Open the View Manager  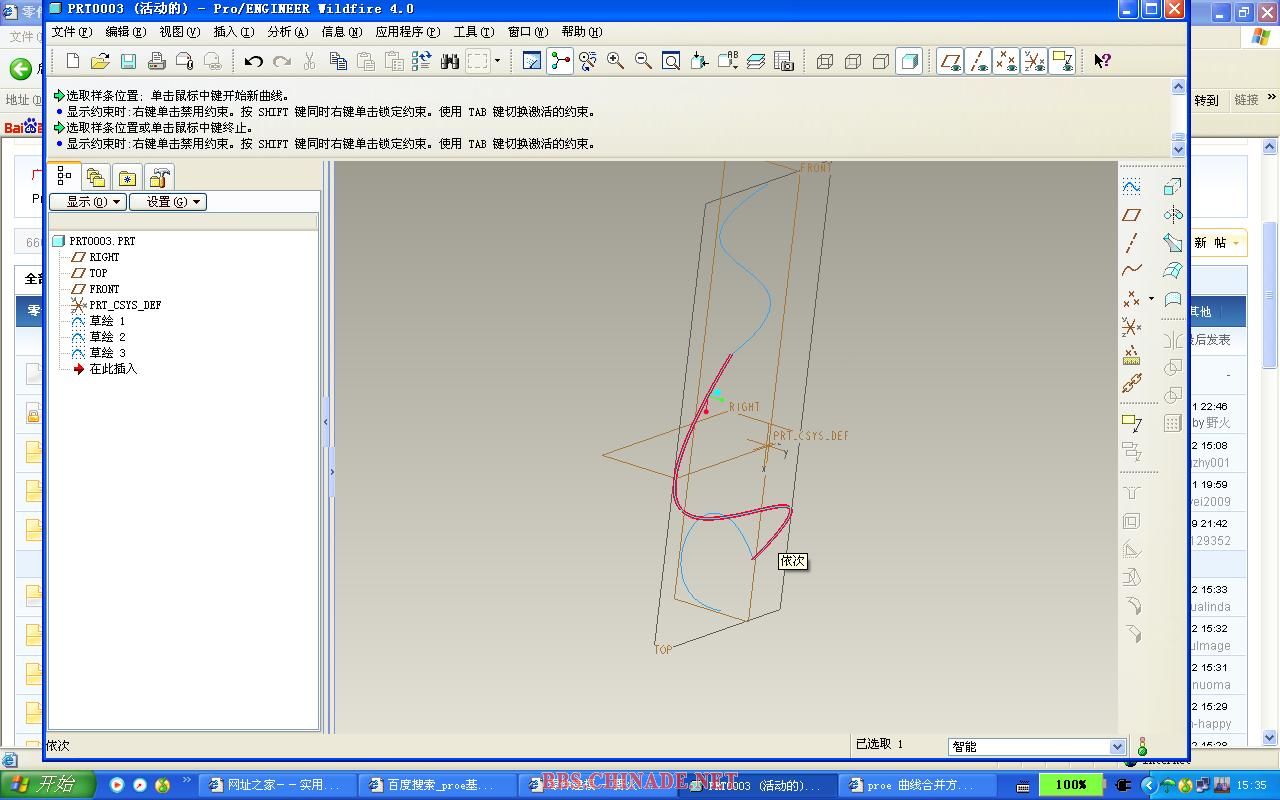[x=784, y=61]
